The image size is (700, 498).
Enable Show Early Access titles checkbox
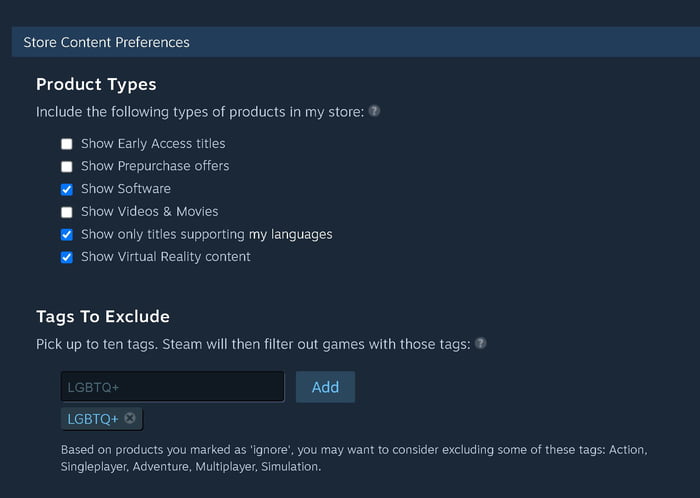click(x=67, y=144)
